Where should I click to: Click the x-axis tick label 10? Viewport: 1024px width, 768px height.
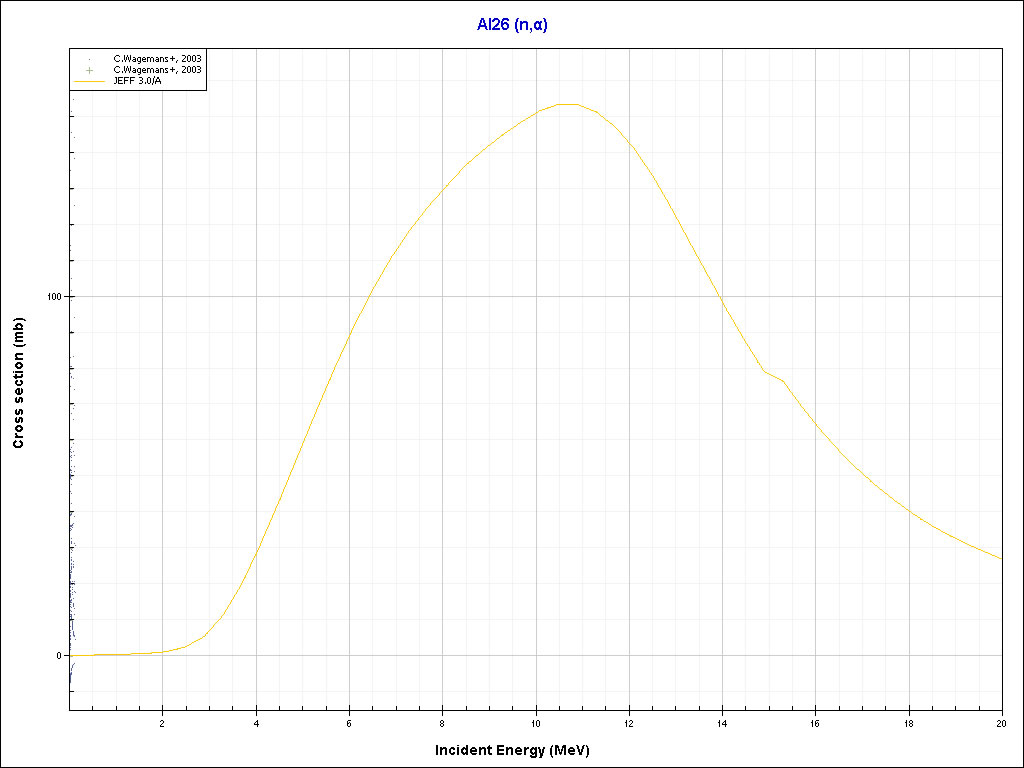(x=536, y=723)
